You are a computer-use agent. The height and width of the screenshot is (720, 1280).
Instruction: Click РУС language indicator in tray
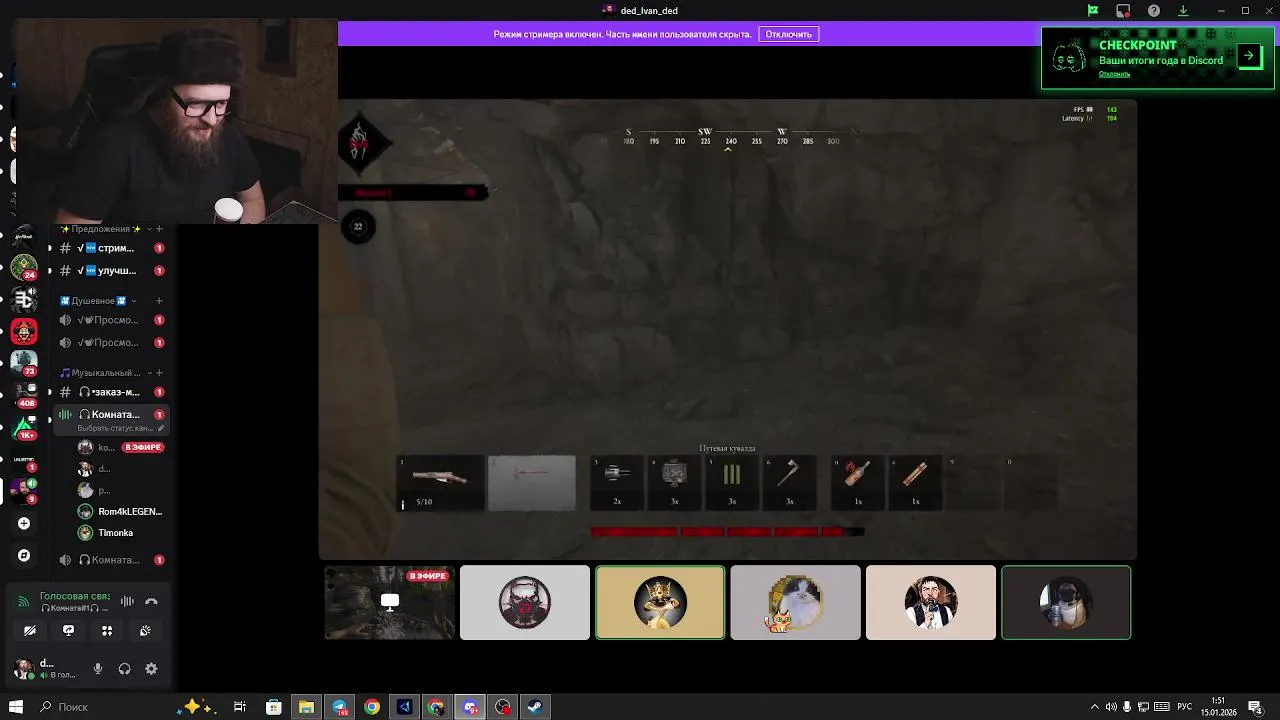(1184, 707)
